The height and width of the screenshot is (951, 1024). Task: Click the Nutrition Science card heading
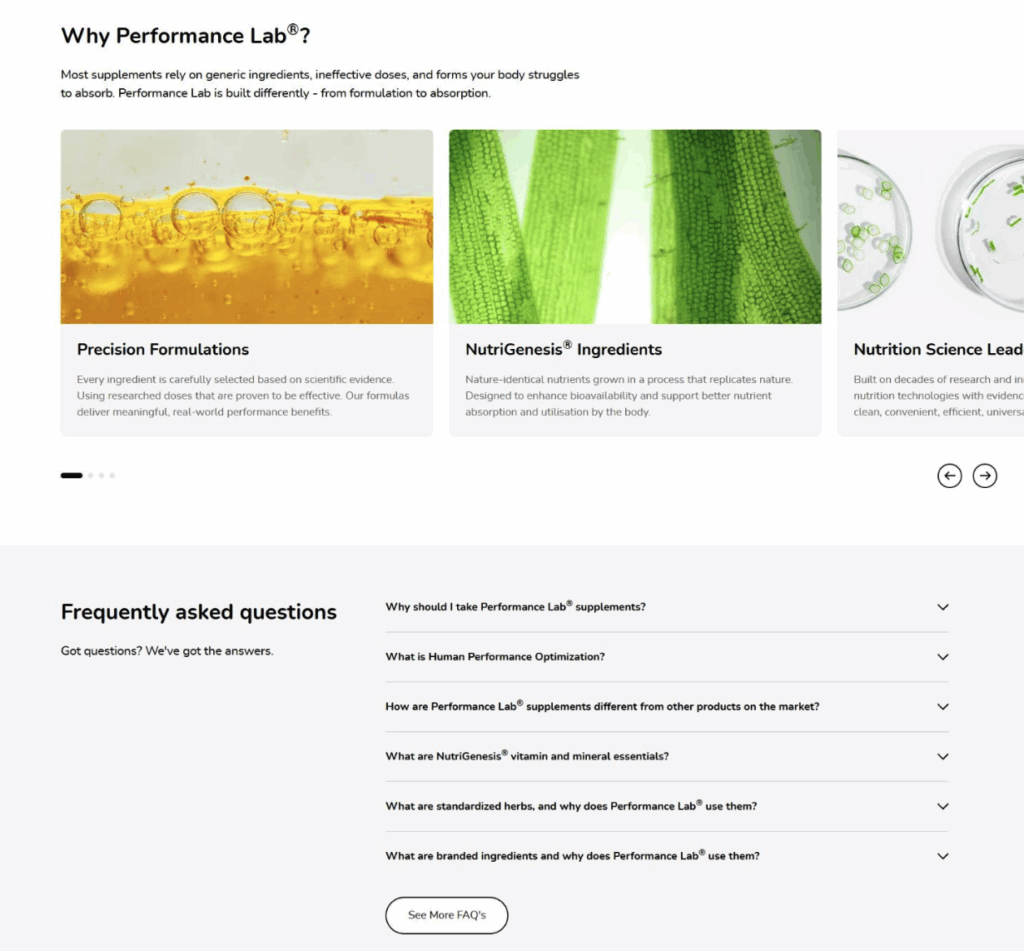tap(938, 349)
